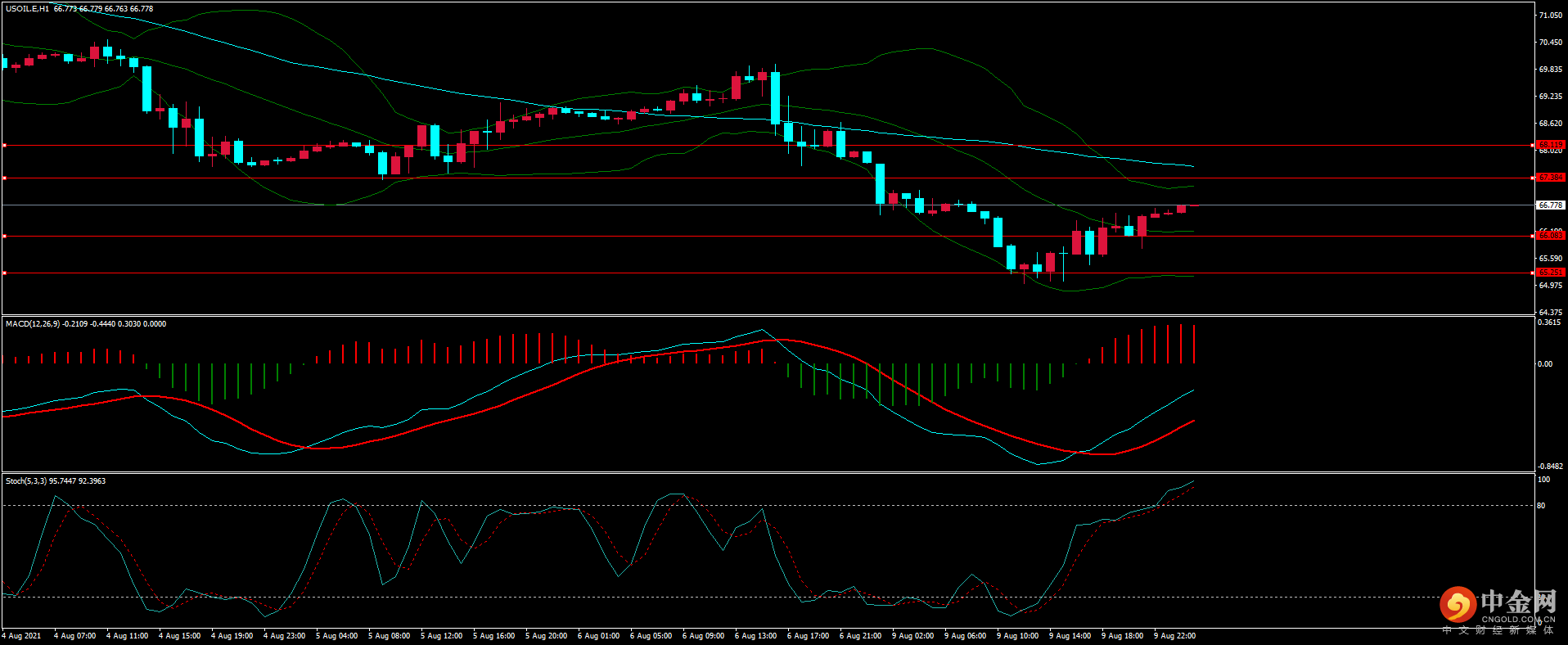Image resolution: width=1568 pixels, height=645 pixels.
Task: Click the 6 Aug 01:00 time label
Action: (598, 636)
